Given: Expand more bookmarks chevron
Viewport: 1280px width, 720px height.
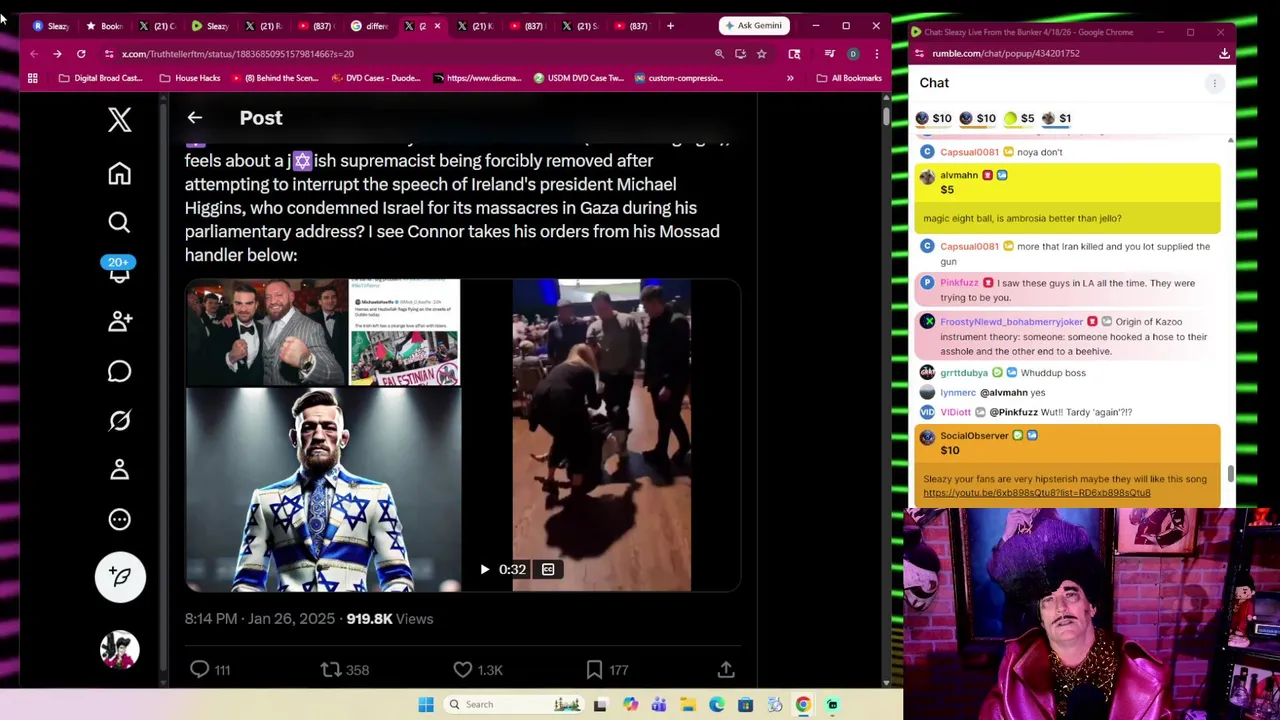Looking at the screenshot, I should point(790,78).
